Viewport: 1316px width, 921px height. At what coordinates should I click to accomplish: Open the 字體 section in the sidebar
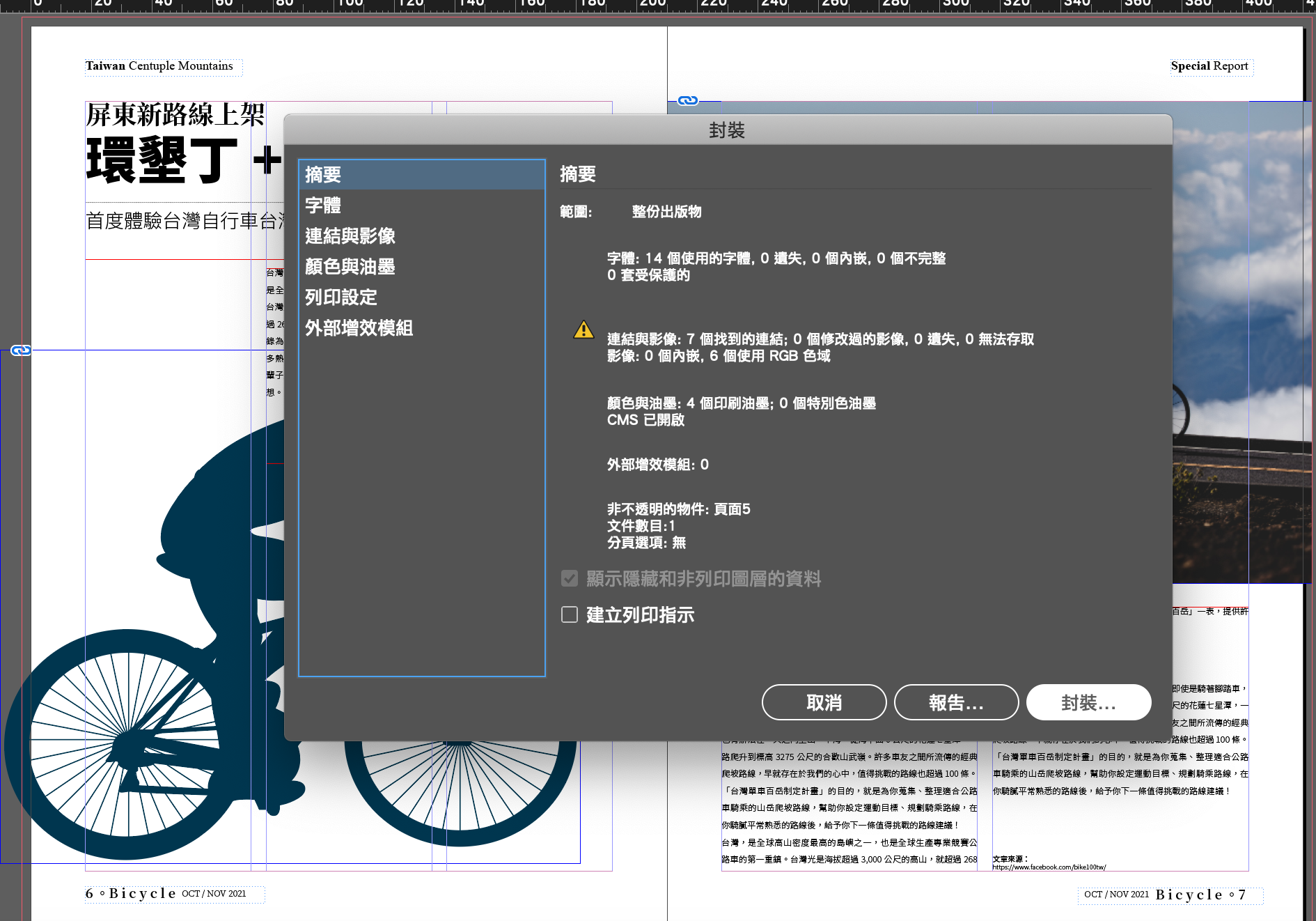point(323,206)
